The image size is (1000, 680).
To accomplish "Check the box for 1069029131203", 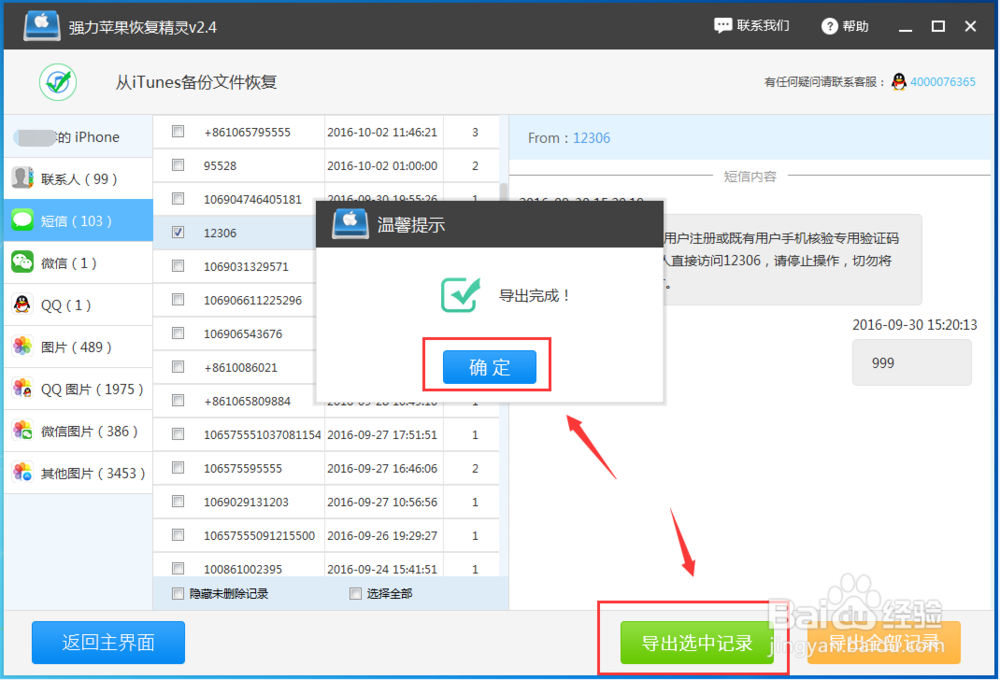I will pos(178,501).
